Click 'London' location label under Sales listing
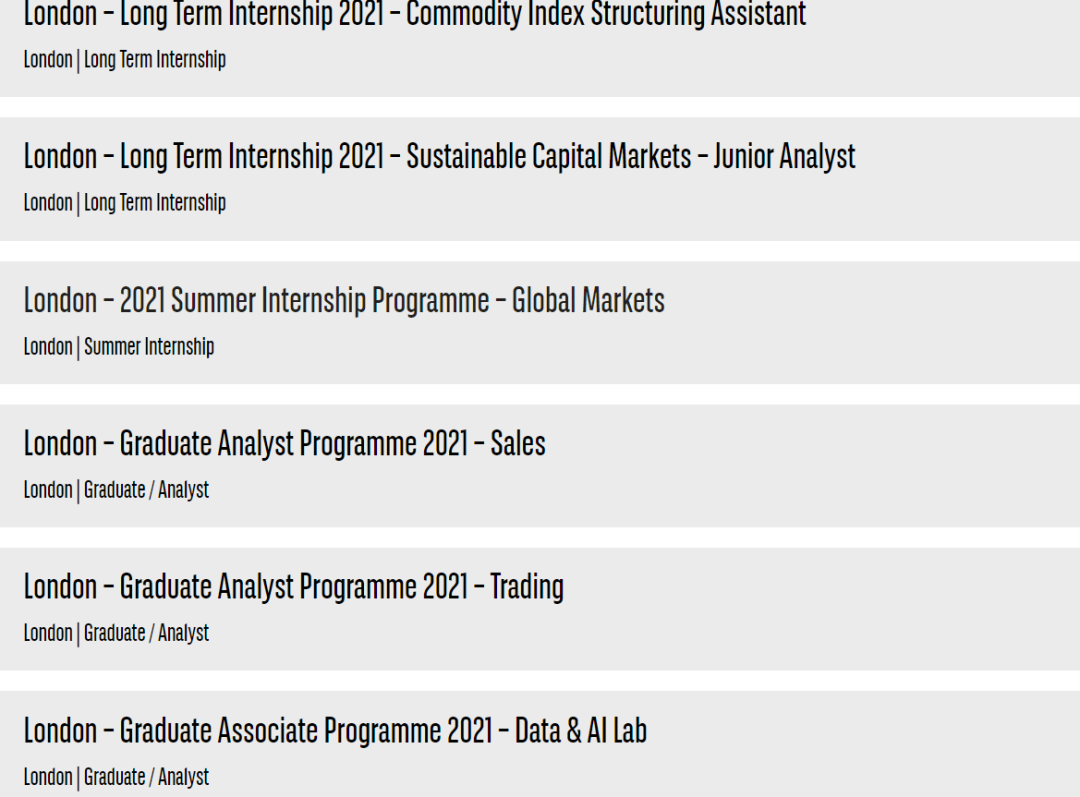The width and height of the screenshot is (1080, 797). [x=48, y=490]
